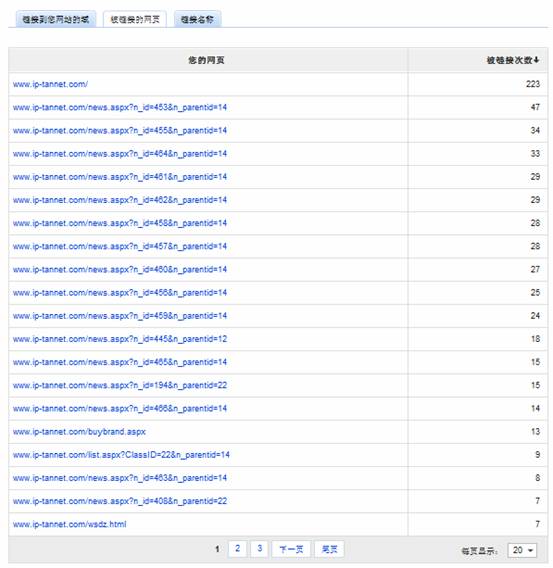Open the www.ip-tannet.com/ homepage link
Image resolution: width=553 pixels, height=568 pixels.
coord(50,84)
